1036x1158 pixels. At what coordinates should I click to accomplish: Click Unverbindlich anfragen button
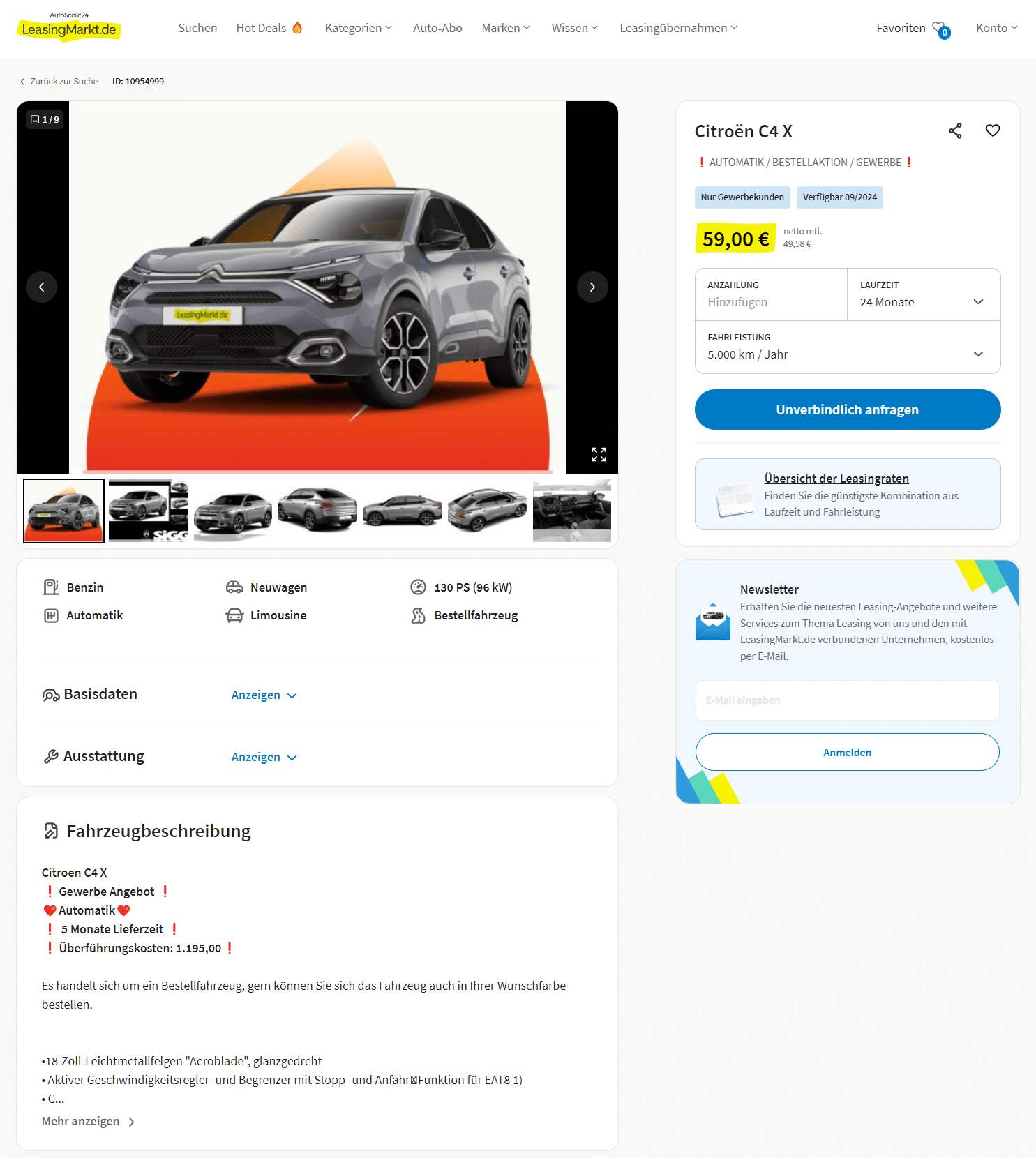[848, 409]
